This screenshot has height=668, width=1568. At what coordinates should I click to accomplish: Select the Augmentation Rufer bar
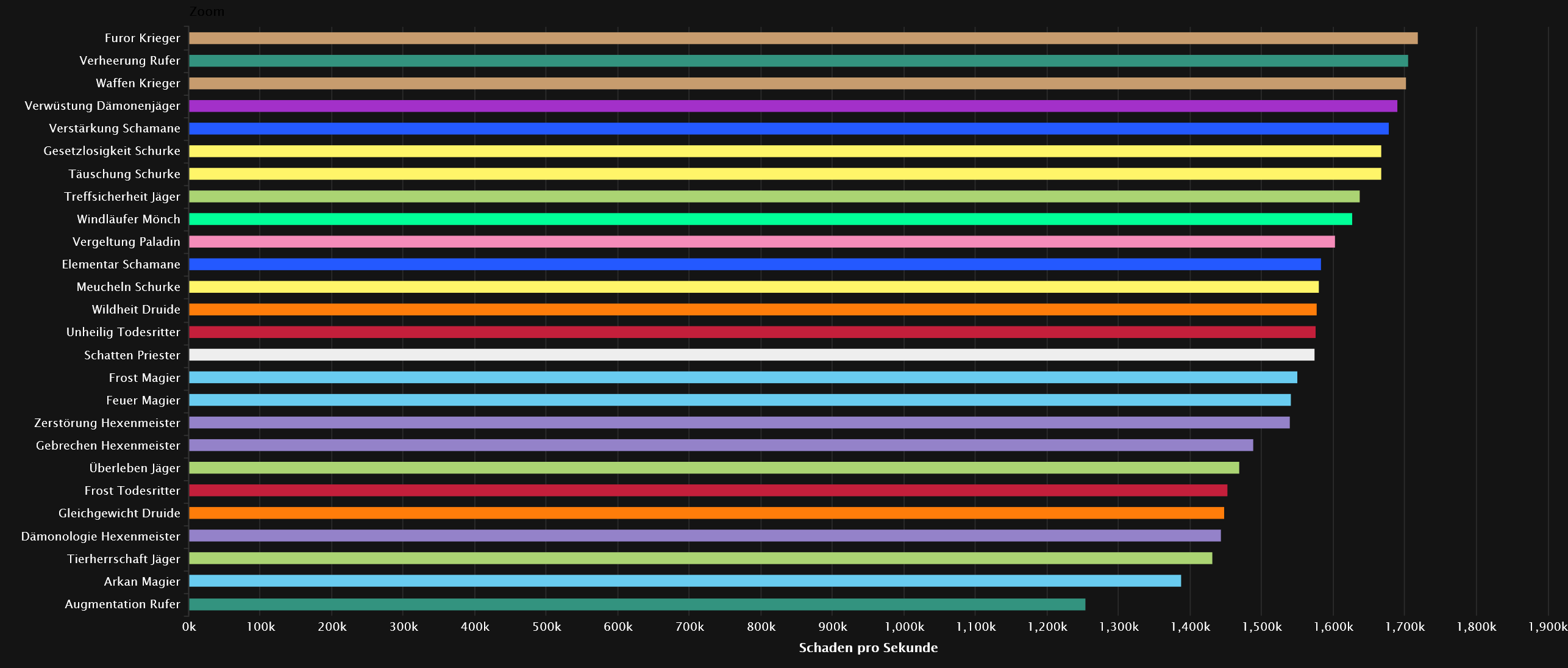point(637,605)
